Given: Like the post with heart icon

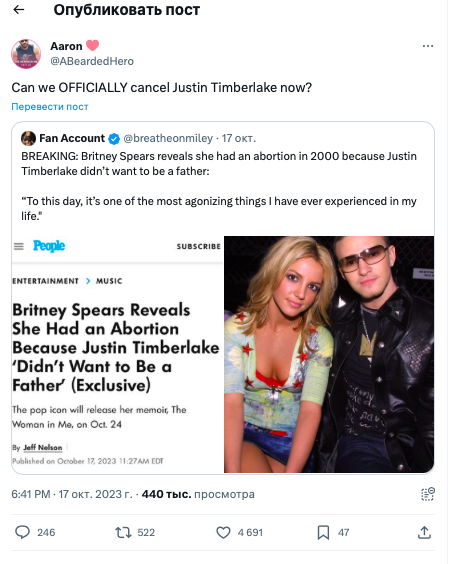Looking at the screenshot, I should 223,532.
